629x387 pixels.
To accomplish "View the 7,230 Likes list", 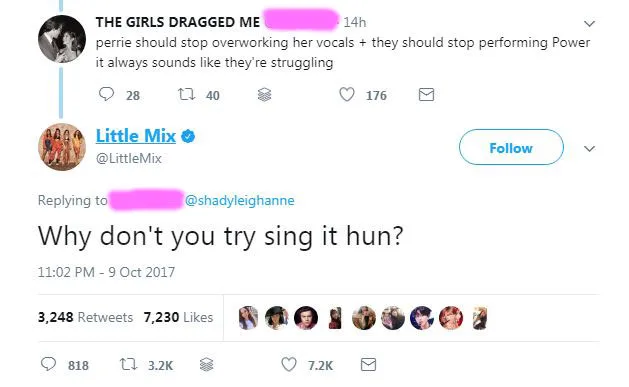I will (x=178, y=317).
